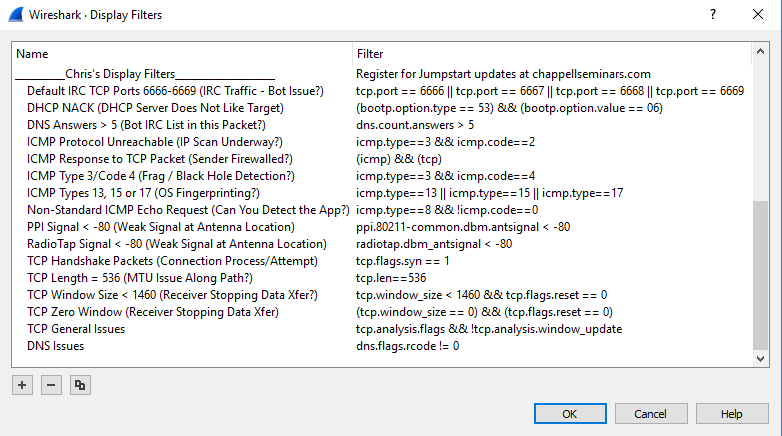
Task: Select the tcp.len==536 filter expression
Action: point(391,278)
